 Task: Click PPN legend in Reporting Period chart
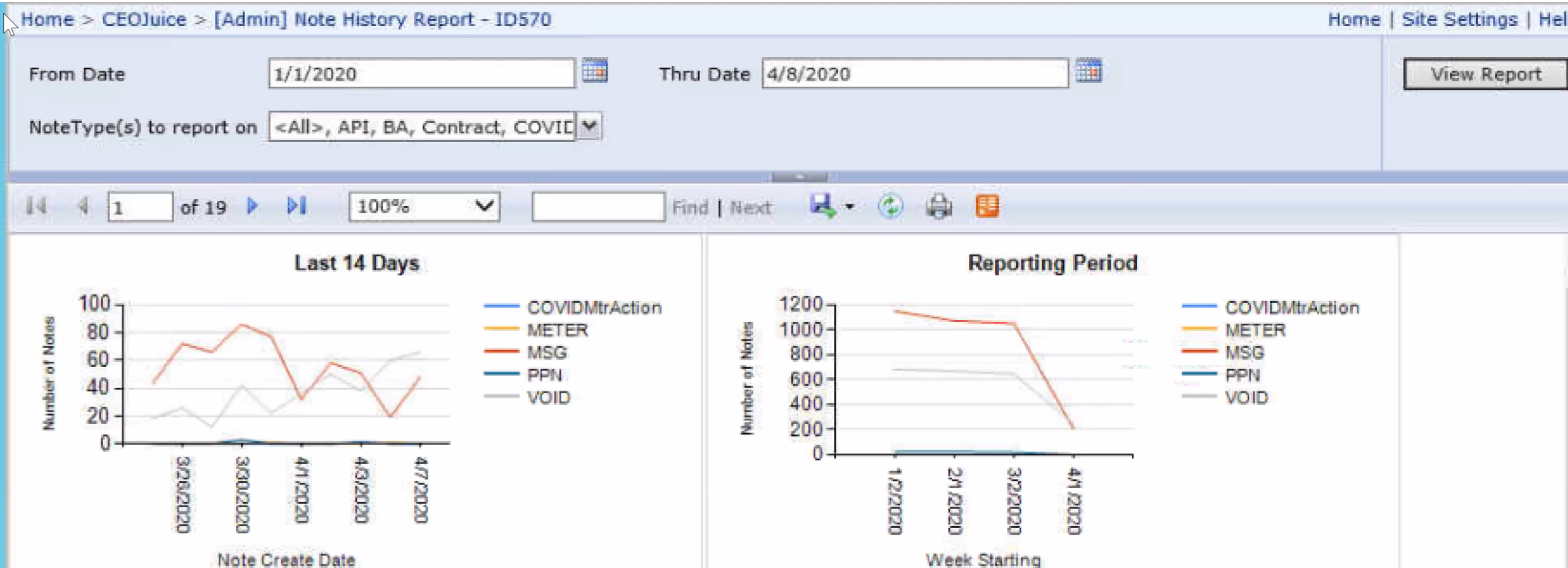point(1242,375)
